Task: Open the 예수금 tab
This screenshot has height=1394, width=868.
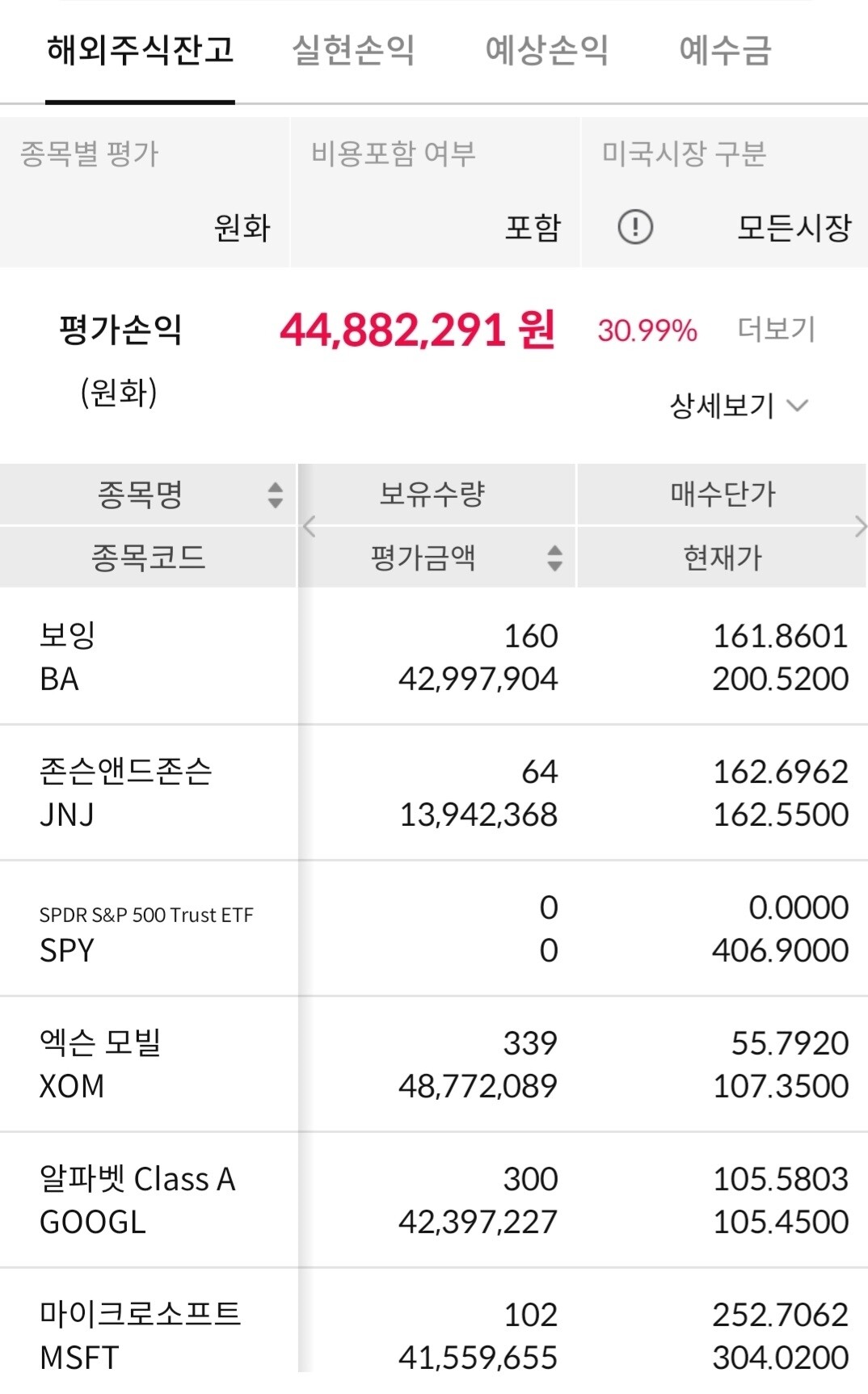Action: pos(725,50)
